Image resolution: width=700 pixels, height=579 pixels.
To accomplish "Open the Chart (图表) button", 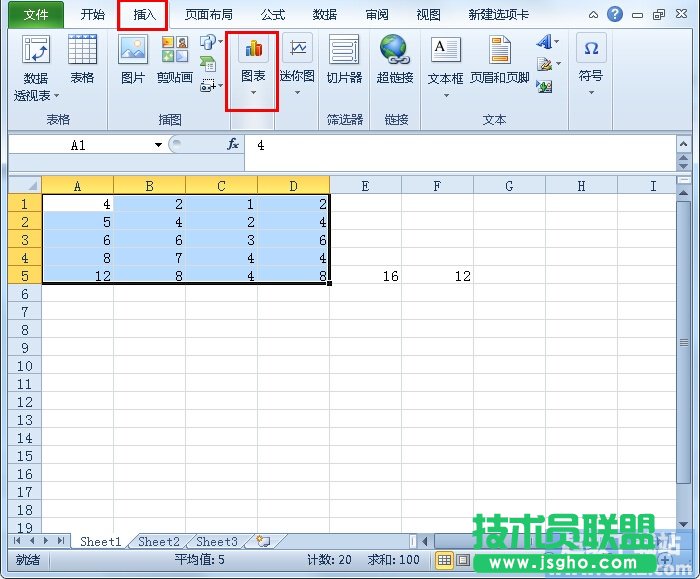I will click(x=253, y=67).
